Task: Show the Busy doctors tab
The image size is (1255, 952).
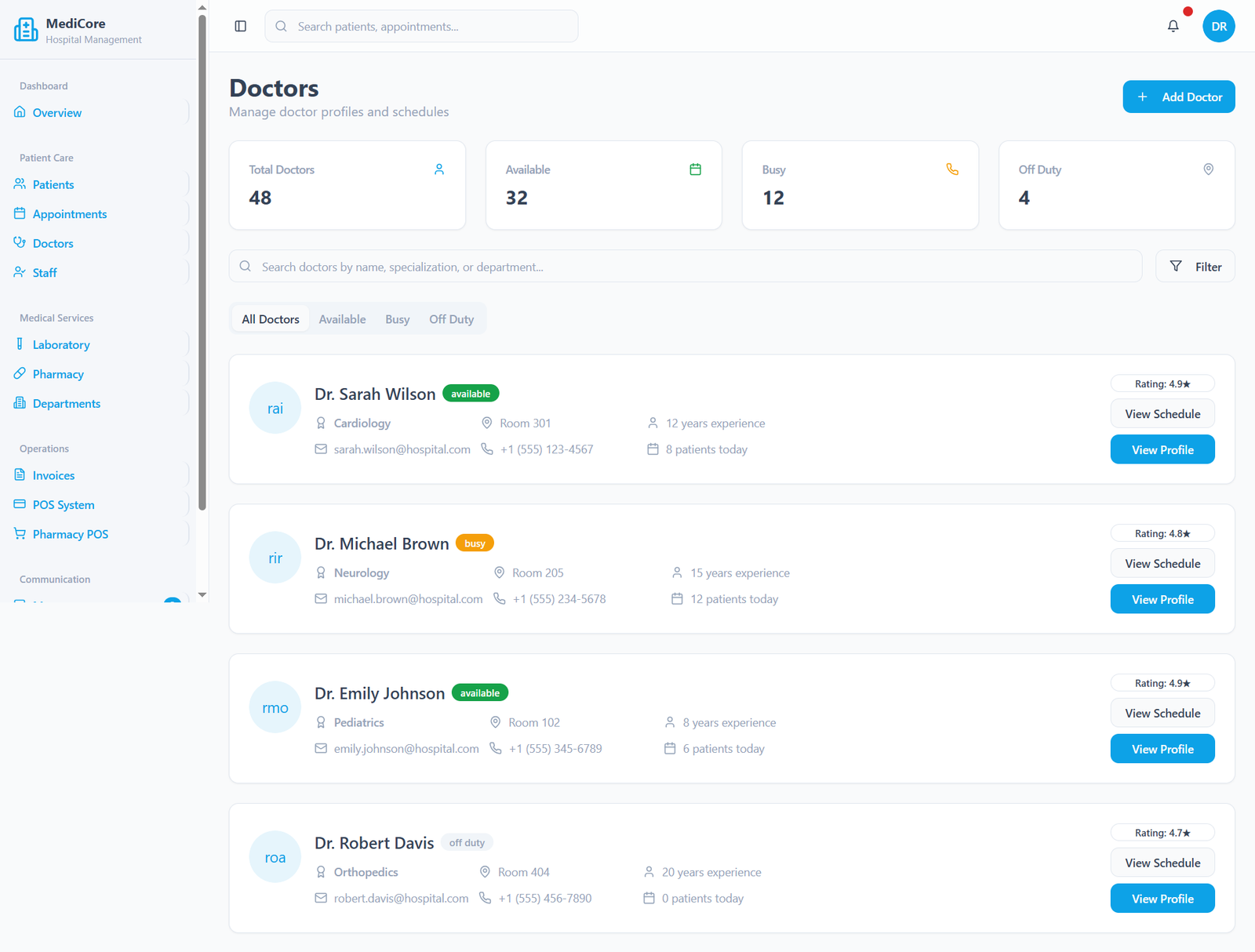Action: pyautogui.click(x=397, y=319)
